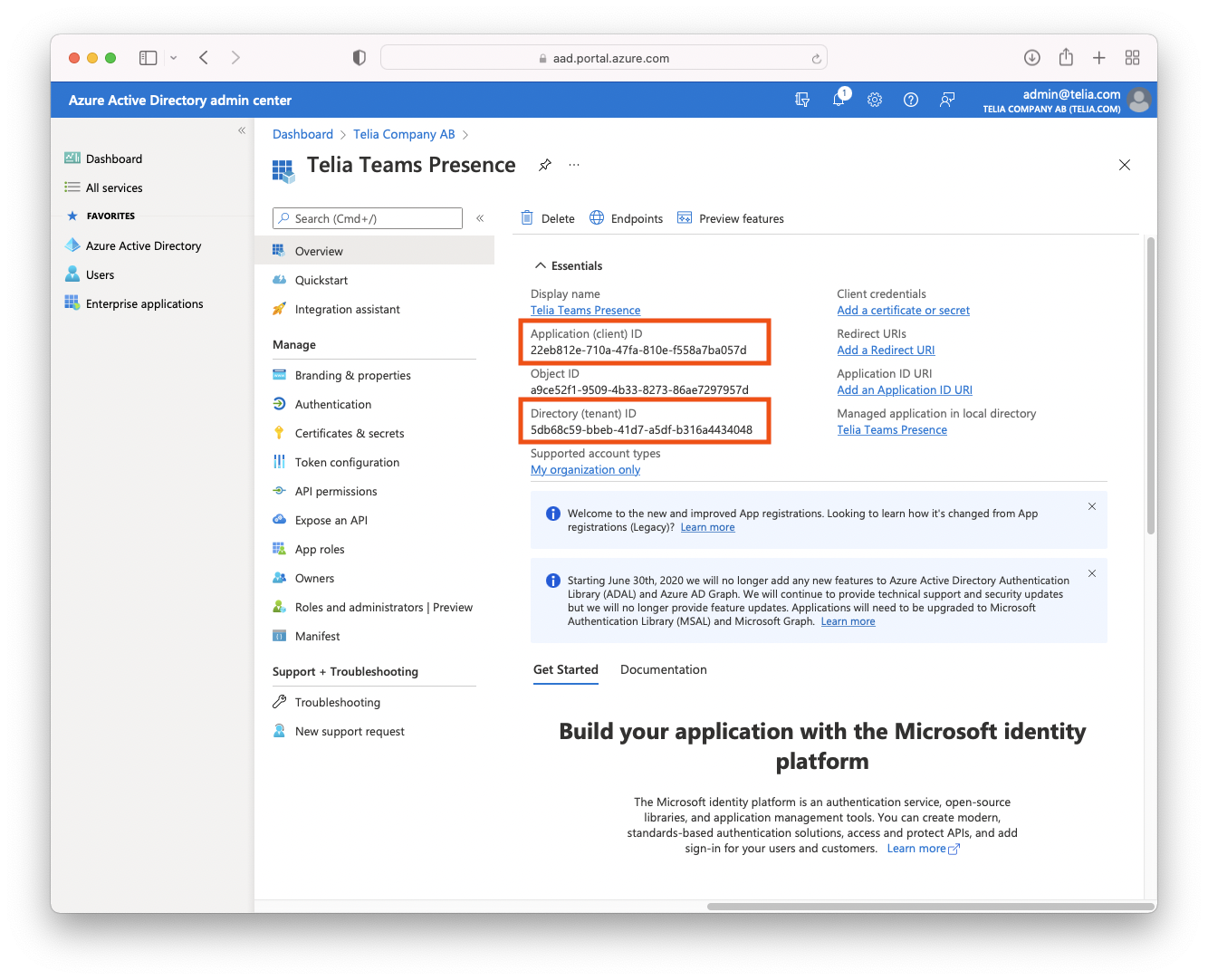Viewport: 1208px width, 980px height.
Task: Close the Telia Teams Presence blade
Action: (1125, 165)
